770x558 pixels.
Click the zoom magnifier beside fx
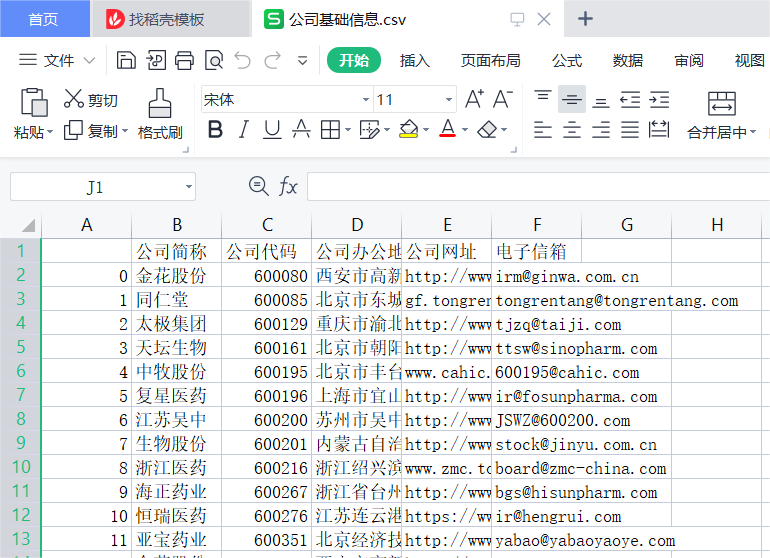point(258,187)
